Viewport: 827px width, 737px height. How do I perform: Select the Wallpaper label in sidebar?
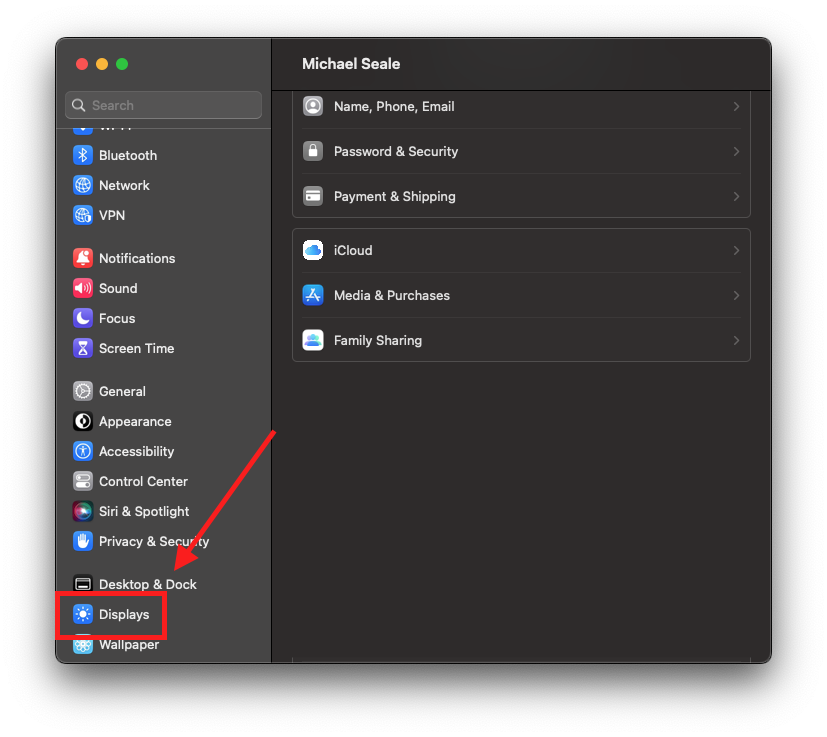click(129, 645)
